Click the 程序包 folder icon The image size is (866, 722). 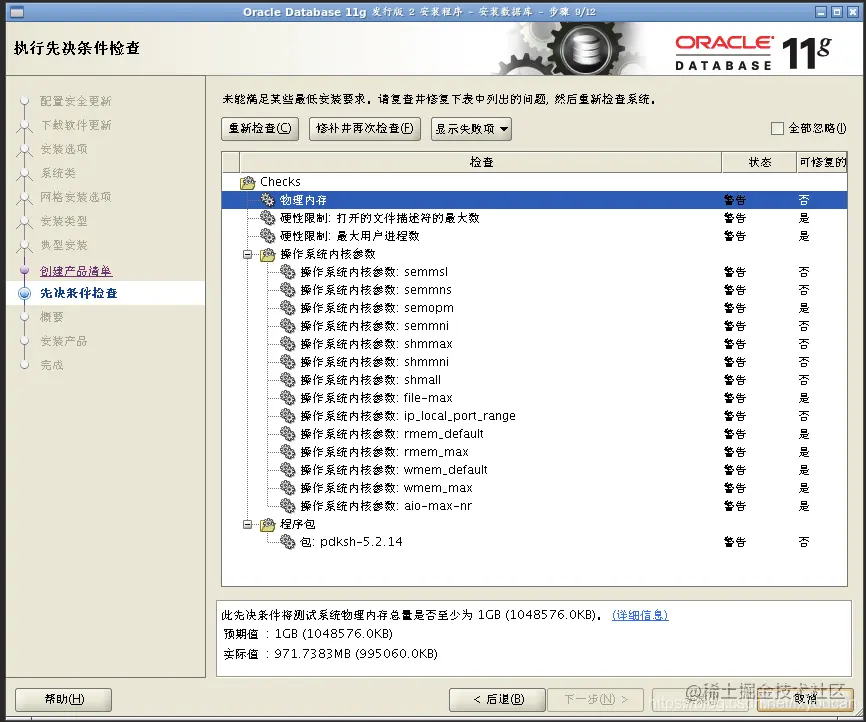268,524
